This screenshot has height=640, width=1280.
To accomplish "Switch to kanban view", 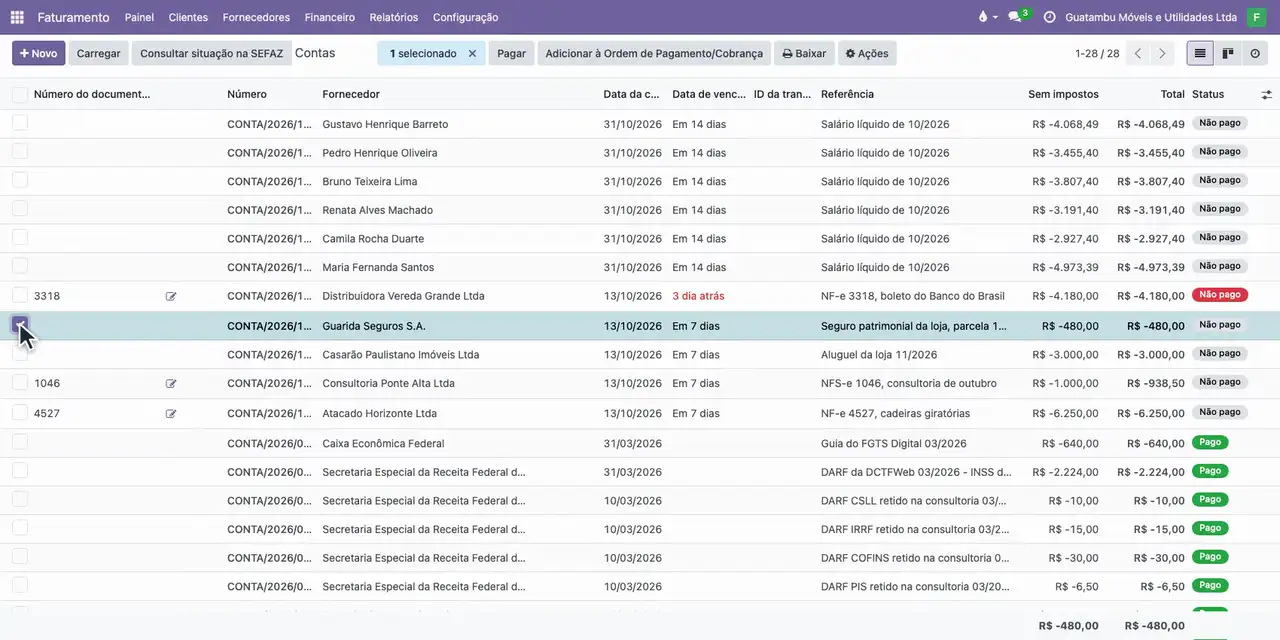I will point(1228,54).
